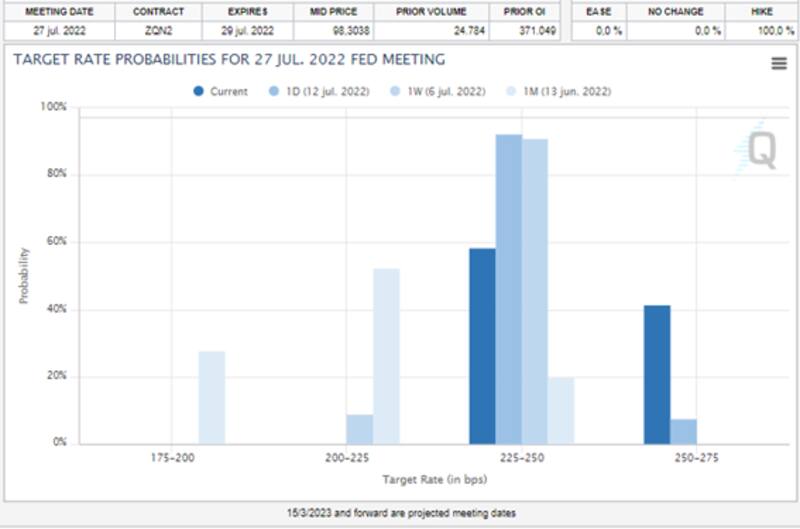The width and height of the screenshot is (800, 529).
Task: Select the Current bar at 225-250
Action: 482,346
